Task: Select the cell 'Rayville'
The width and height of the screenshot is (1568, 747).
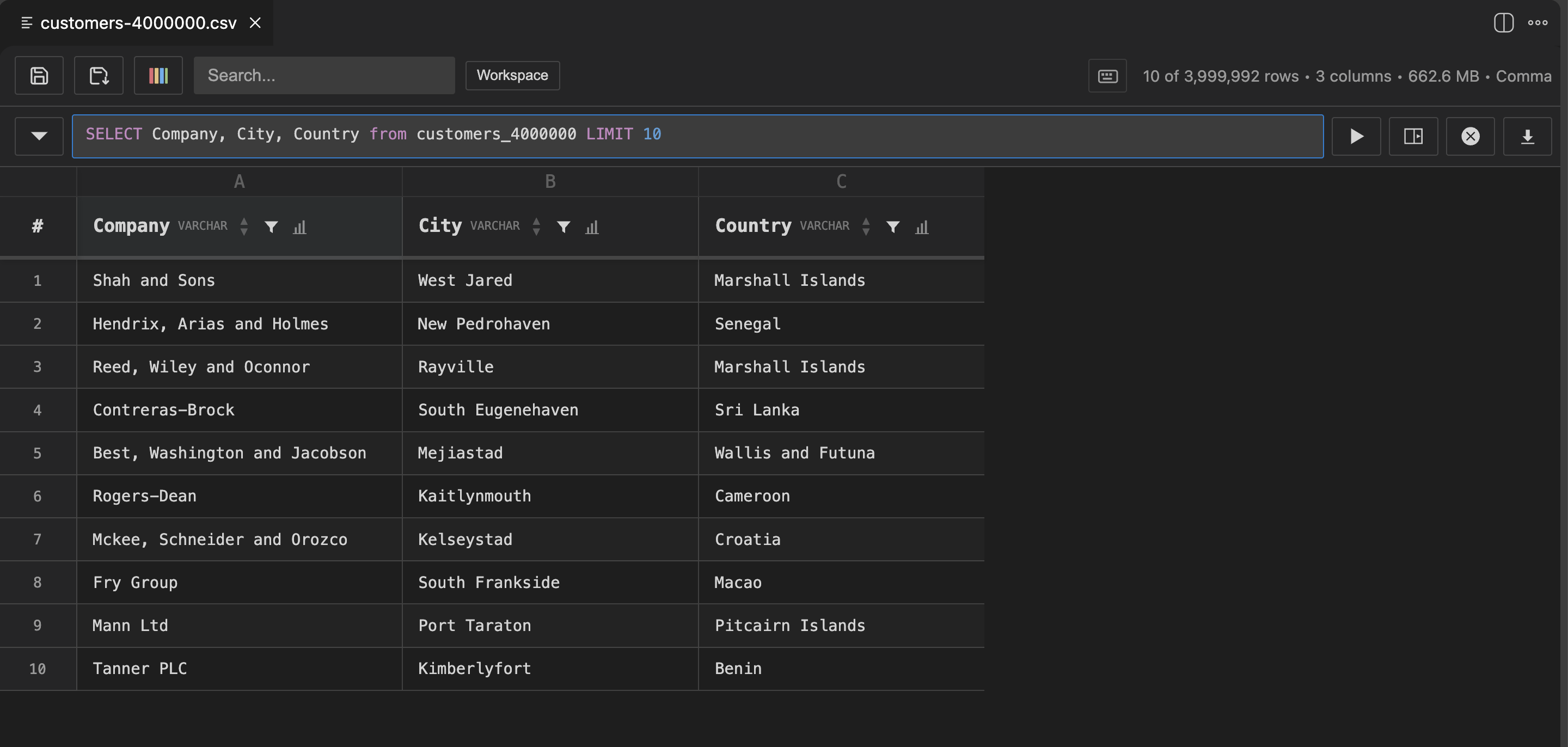Action: (550, 367)
